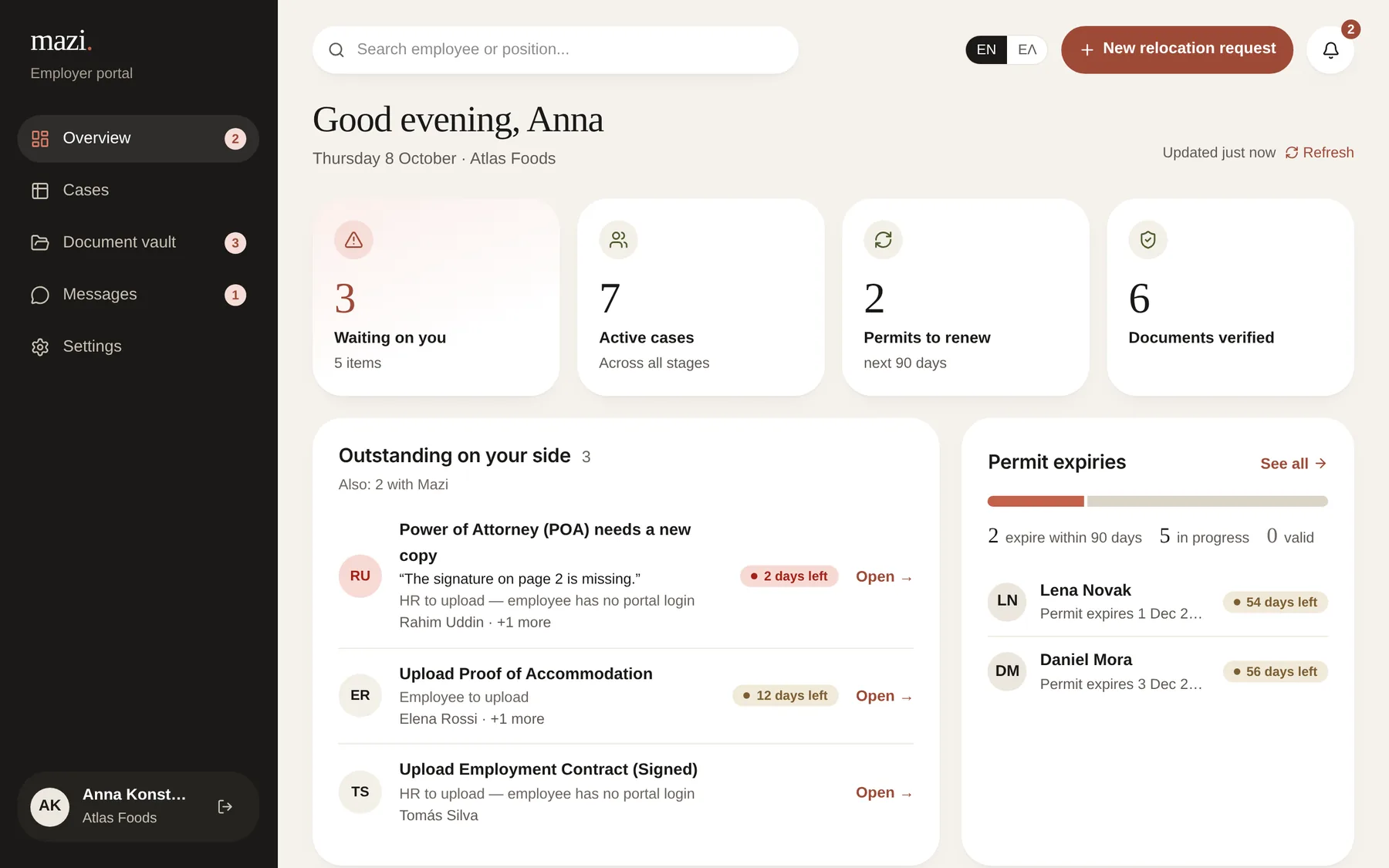
Task: Click the Document vault badge showing 3
Action: click(x=235, y=243)
